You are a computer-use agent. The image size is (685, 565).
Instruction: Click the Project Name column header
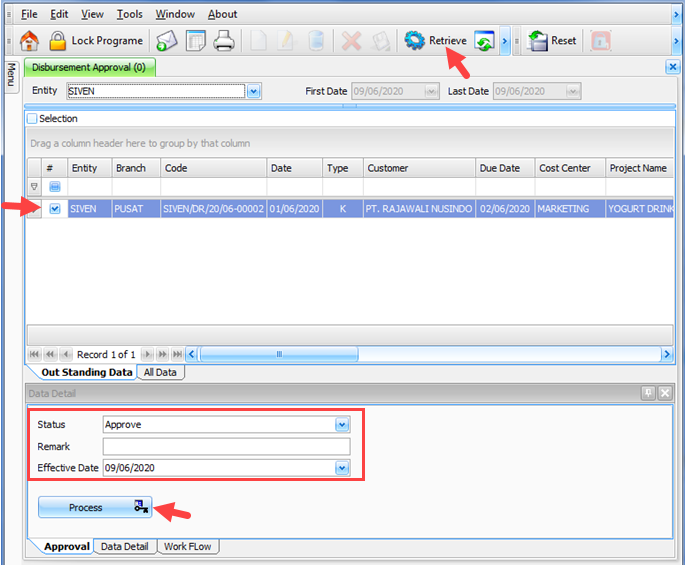point(640,168)
